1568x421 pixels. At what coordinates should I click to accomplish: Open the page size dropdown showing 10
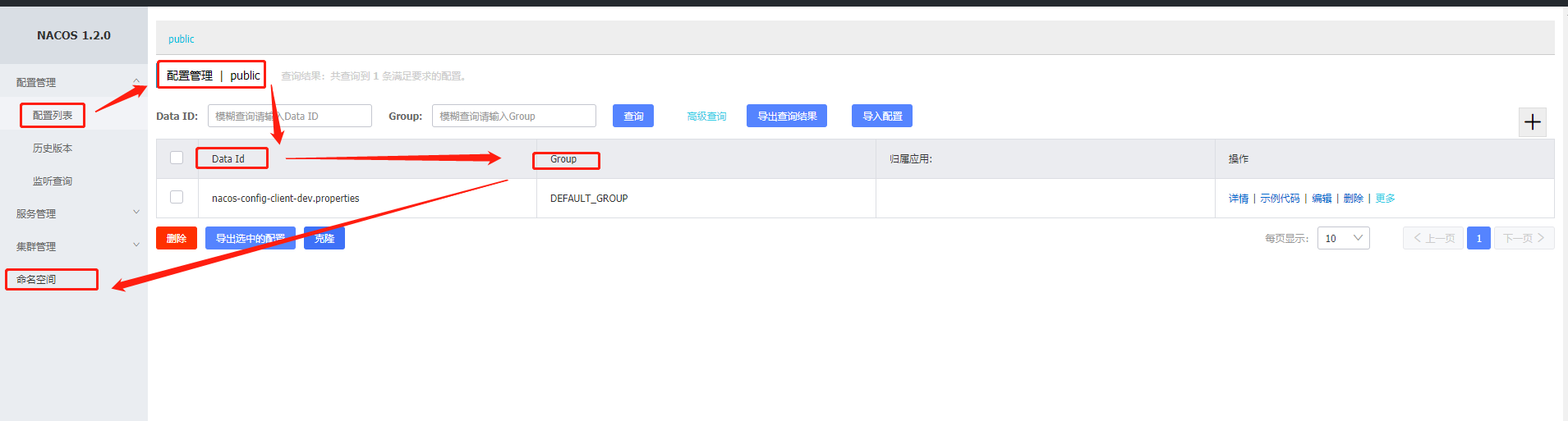(x=1344, y=238)
